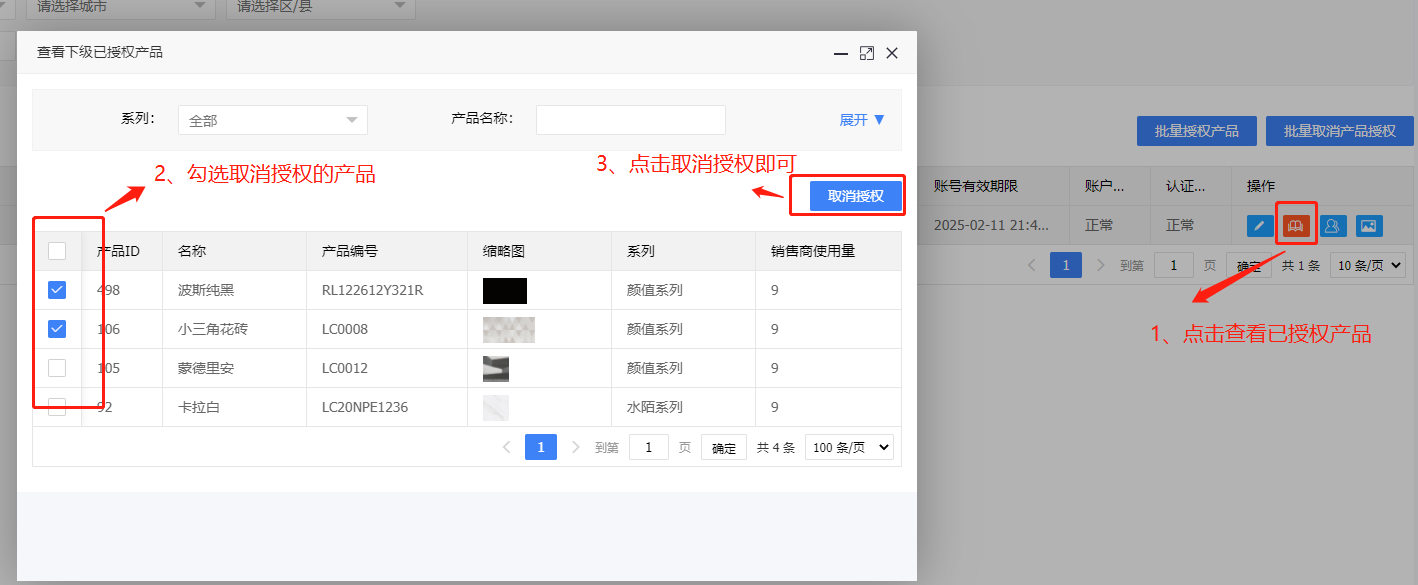Click the 批量取消产品授权 button
Screen dimensions: 1418x585
[1340, 131]
